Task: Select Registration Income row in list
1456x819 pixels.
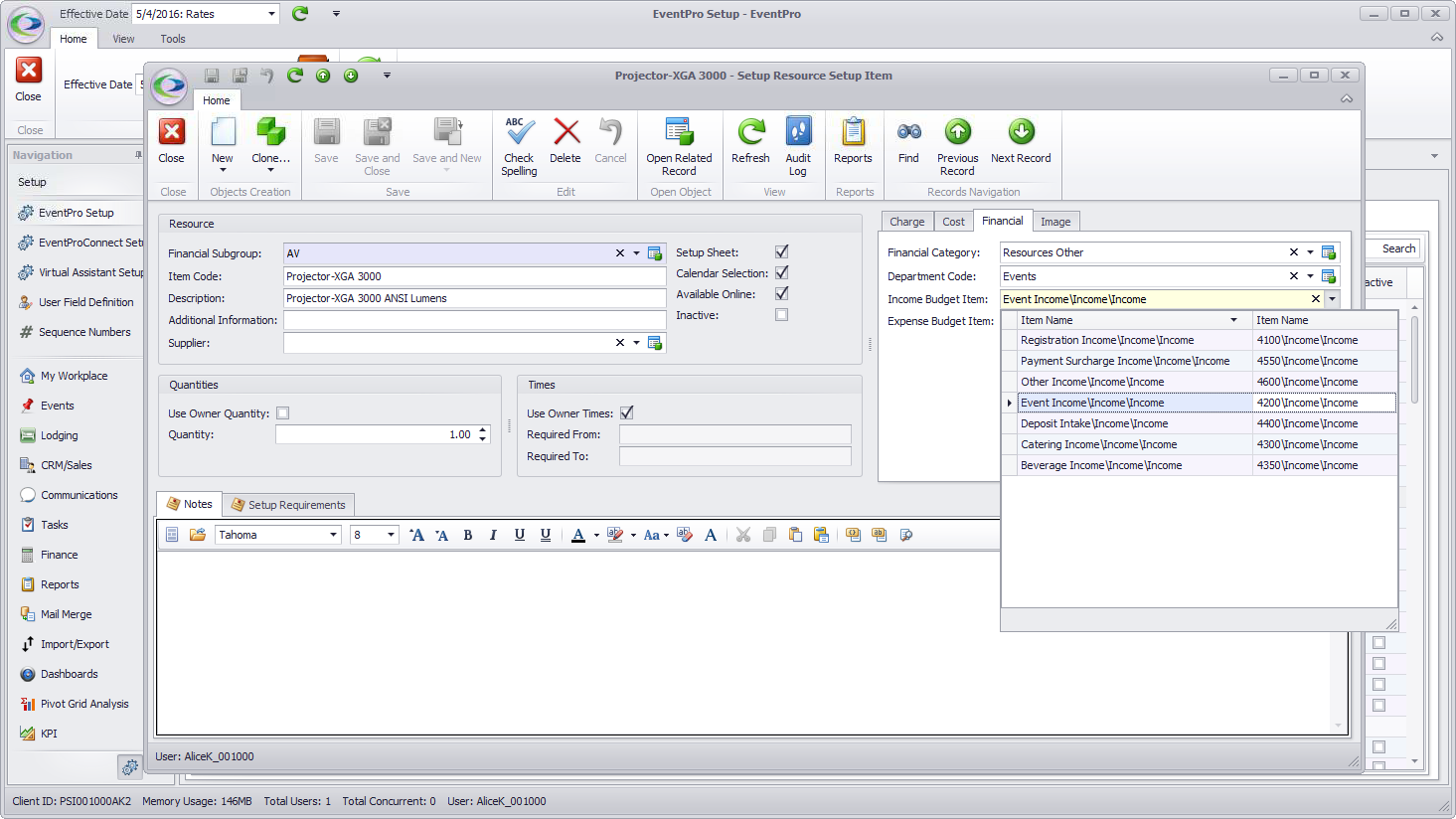Action: pos(1200,340)
